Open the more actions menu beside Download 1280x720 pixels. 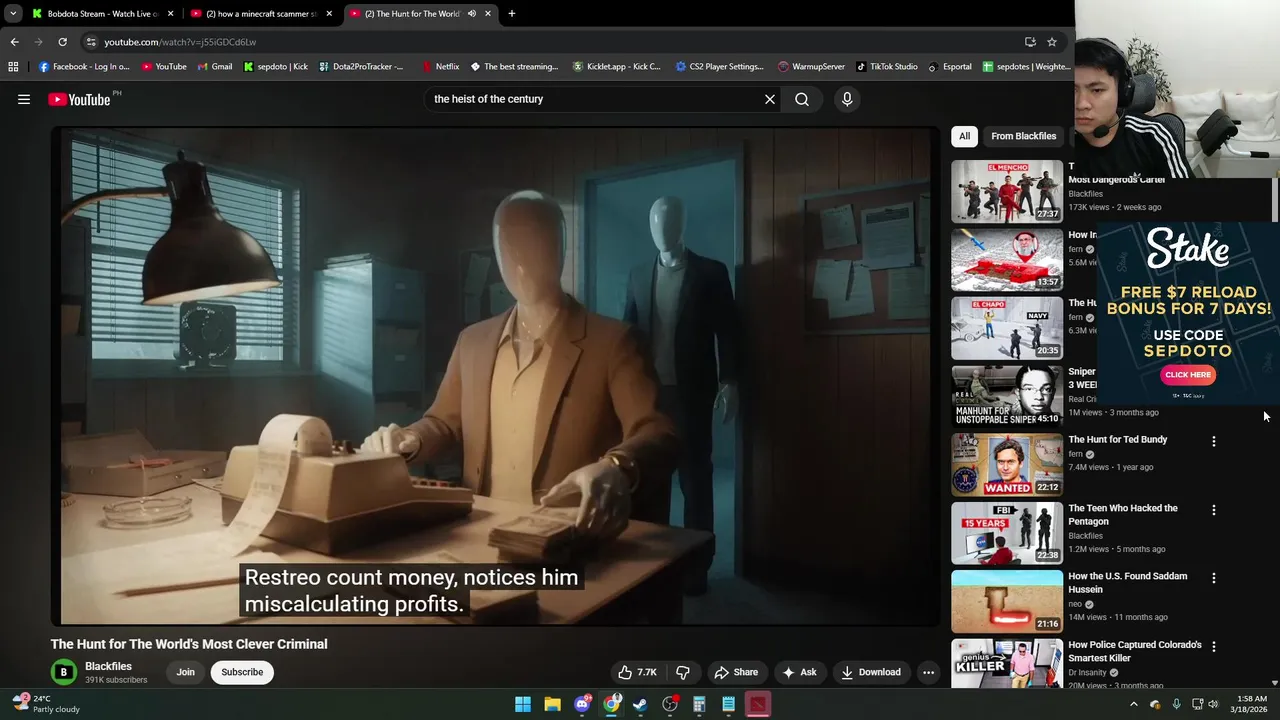click(928, 672)
